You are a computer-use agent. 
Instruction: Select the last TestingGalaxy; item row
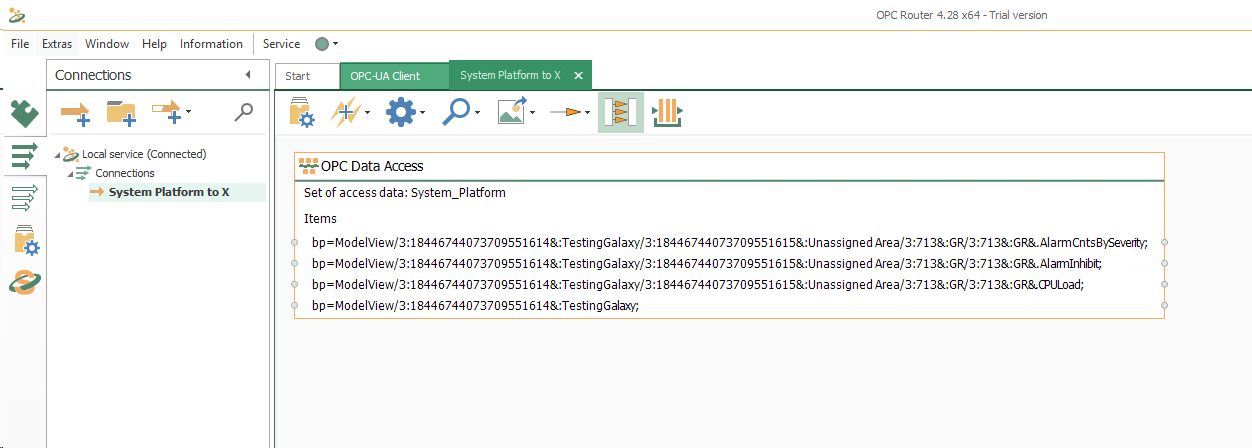tap(730, 305)
